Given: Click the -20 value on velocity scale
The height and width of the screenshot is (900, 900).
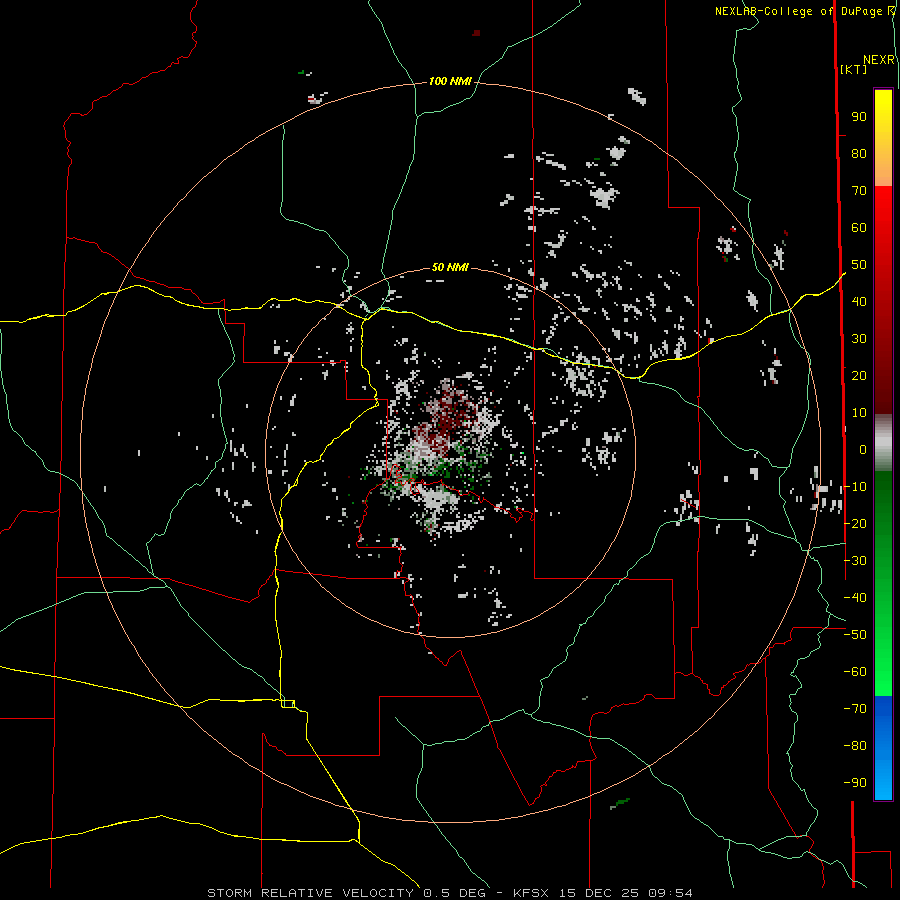Looking at the screenshot, I should point(855,523).
